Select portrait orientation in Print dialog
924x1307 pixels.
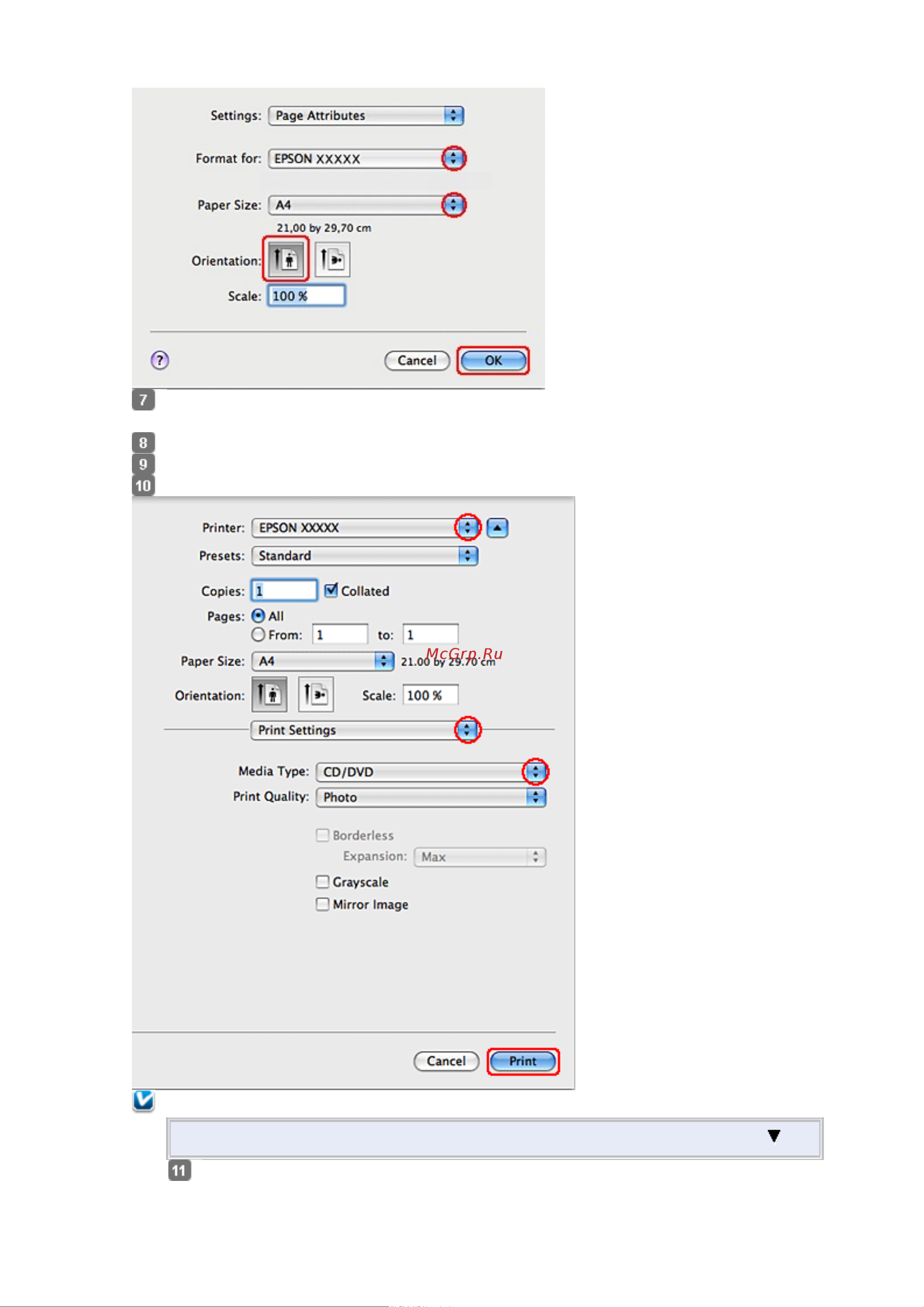point(269,694)
